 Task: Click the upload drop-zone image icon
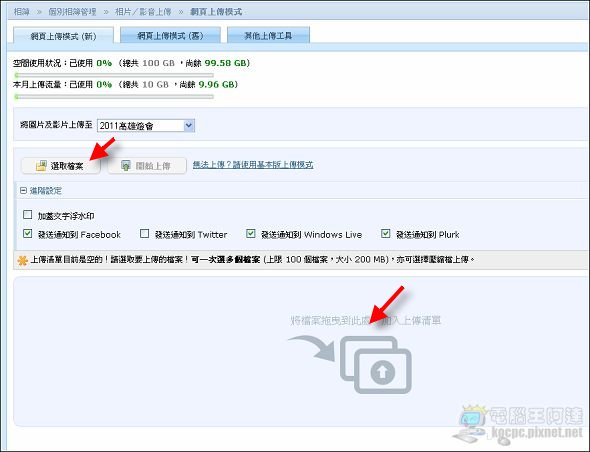click(x=376, y=365)
